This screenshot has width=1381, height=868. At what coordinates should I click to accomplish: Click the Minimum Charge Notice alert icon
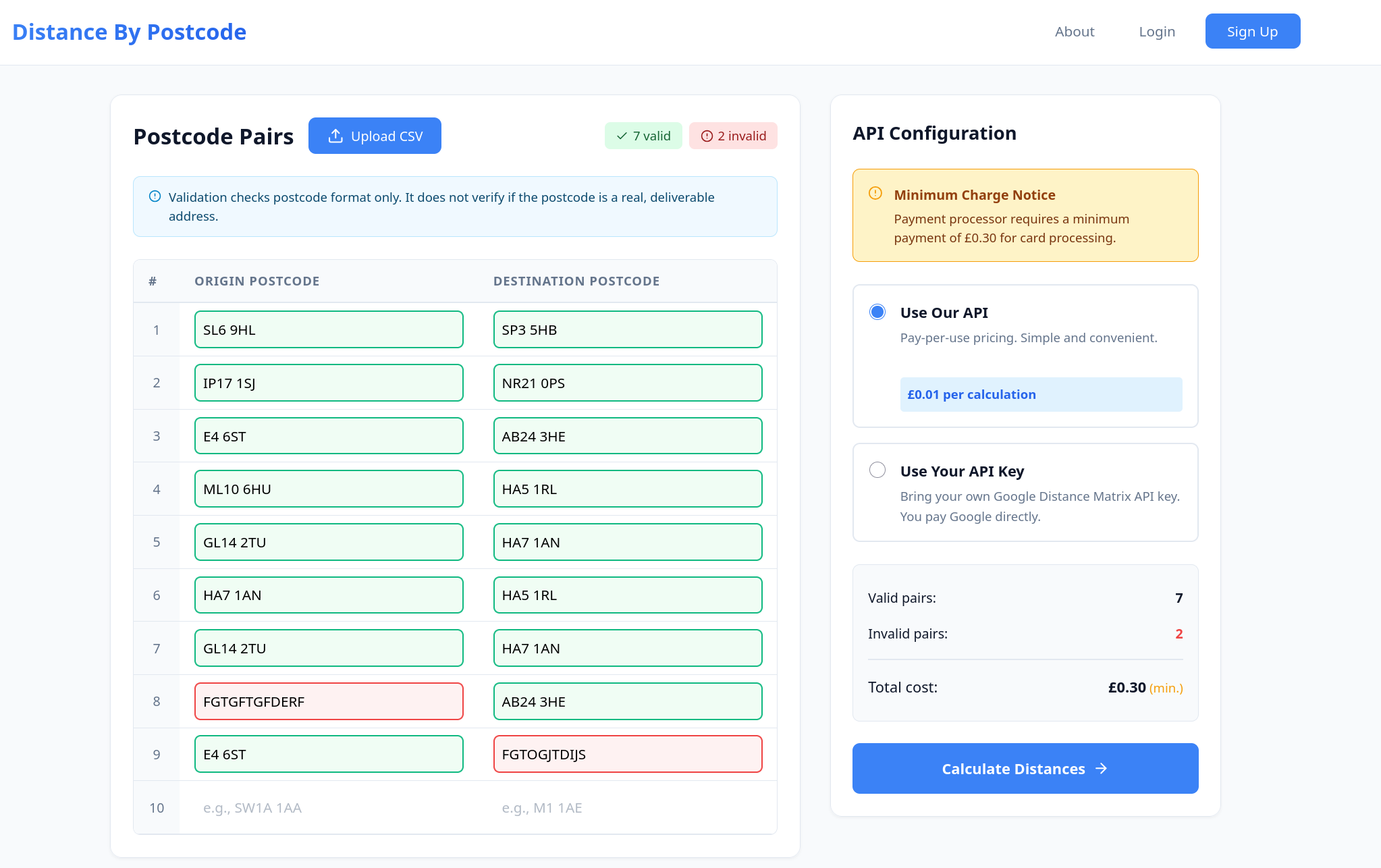[x=875, y=194]
